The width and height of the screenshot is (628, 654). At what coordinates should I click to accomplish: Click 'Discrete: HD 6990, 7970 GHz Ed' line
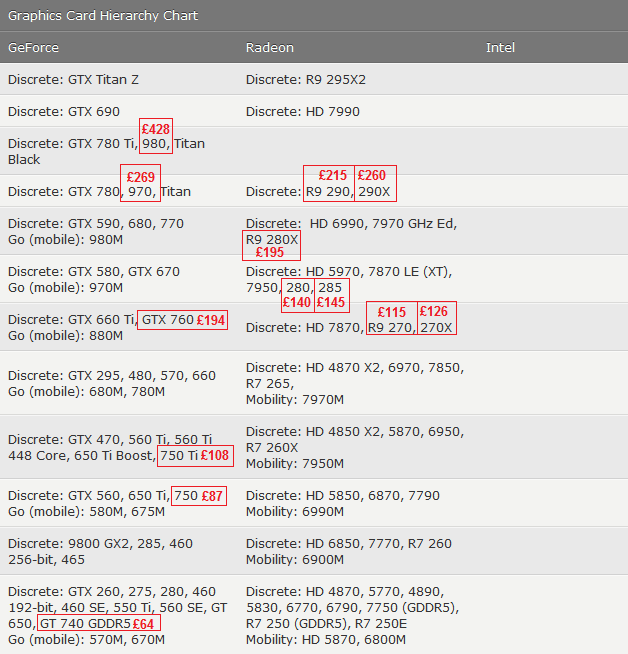[x=352, y=224]
